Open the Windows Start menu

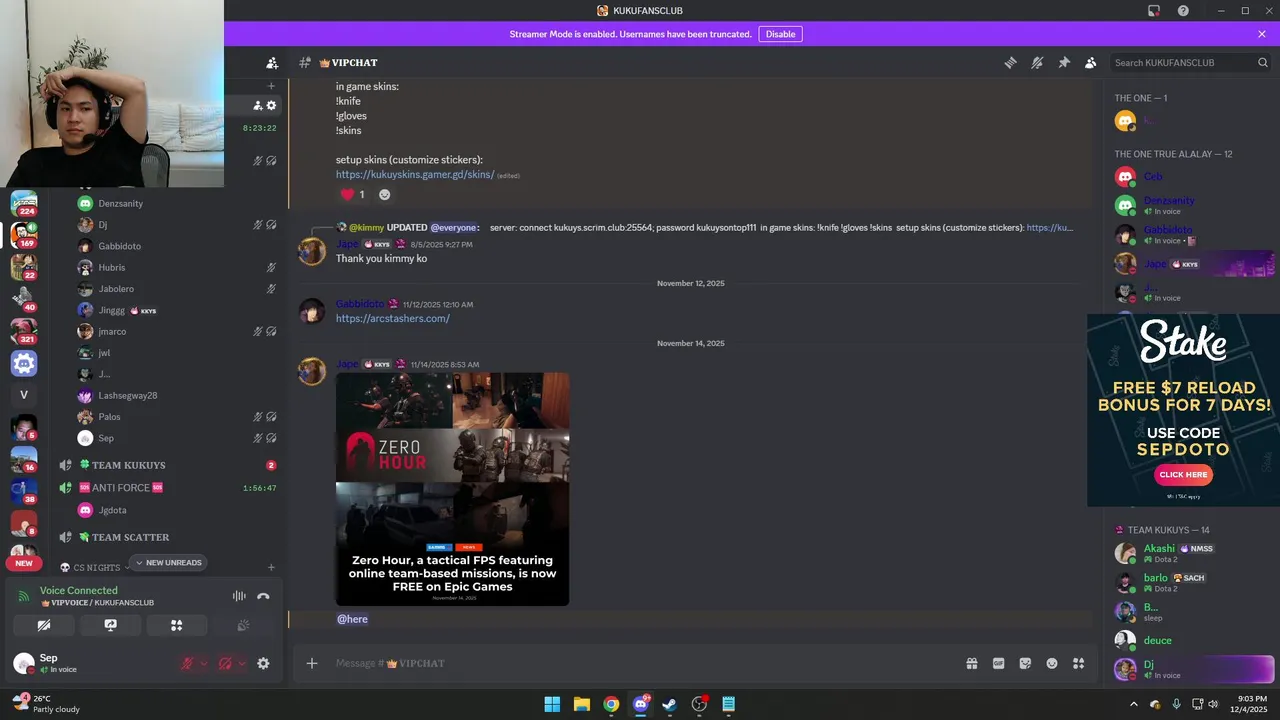[x=552, y=704]
